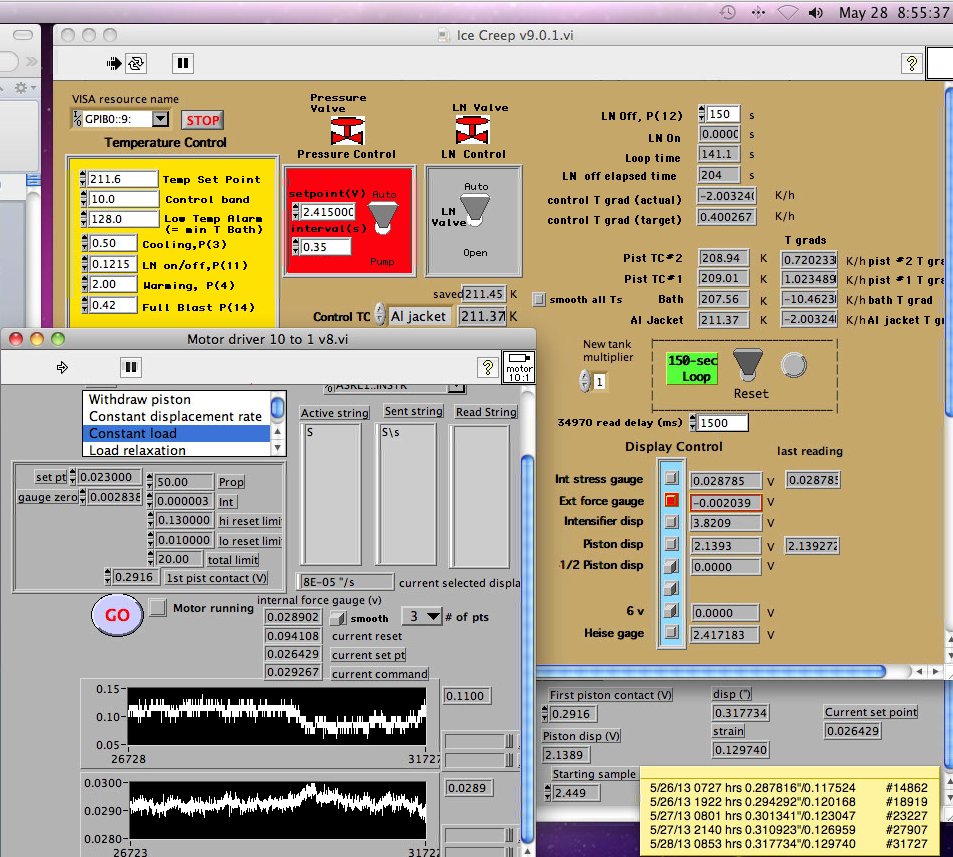Toggle the Pressure Control Auto/Pump switch
The height and width of the screenshot is (857, 953).
tap(382, 215)
